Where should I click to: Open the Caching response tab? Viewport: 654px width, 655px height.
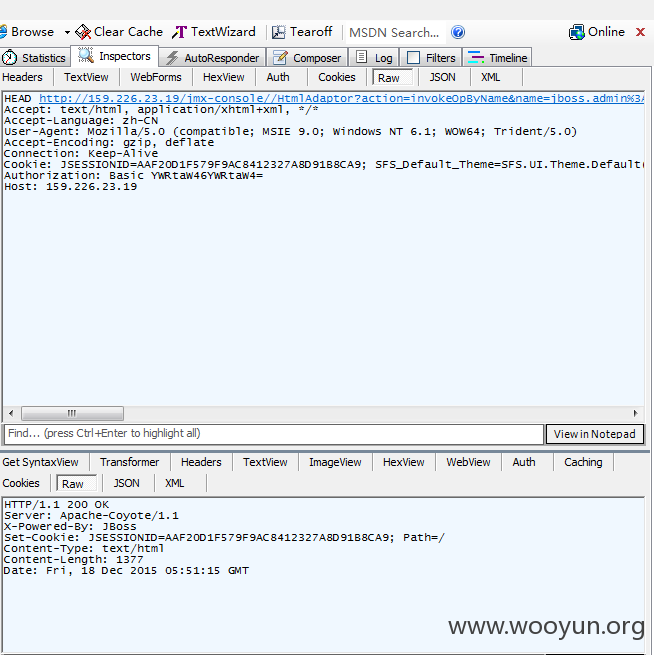(583, 462)
